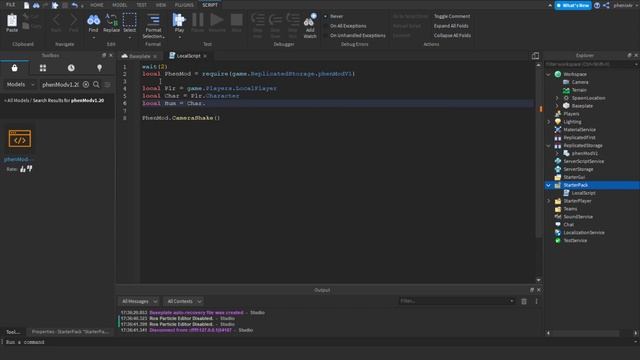Click the What's New button

tap(573, 5)
